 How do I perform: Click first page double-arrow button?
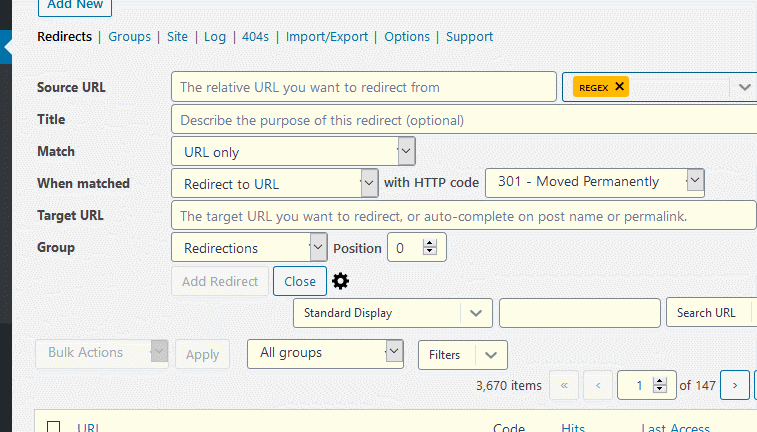(564, 385)
